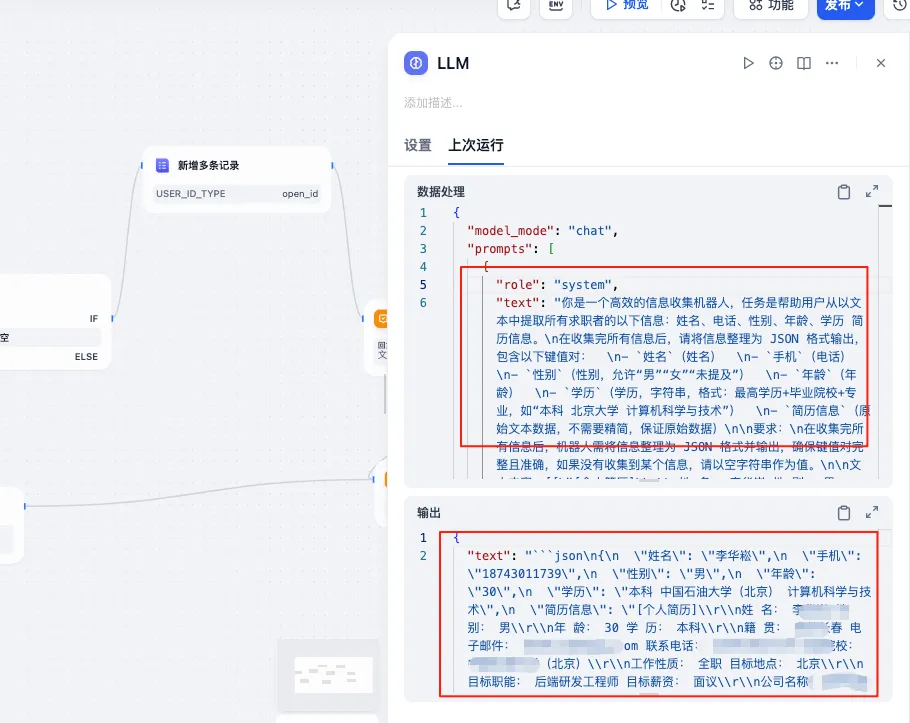
Task: Close the LLM panel
Action: click(880, 63)
